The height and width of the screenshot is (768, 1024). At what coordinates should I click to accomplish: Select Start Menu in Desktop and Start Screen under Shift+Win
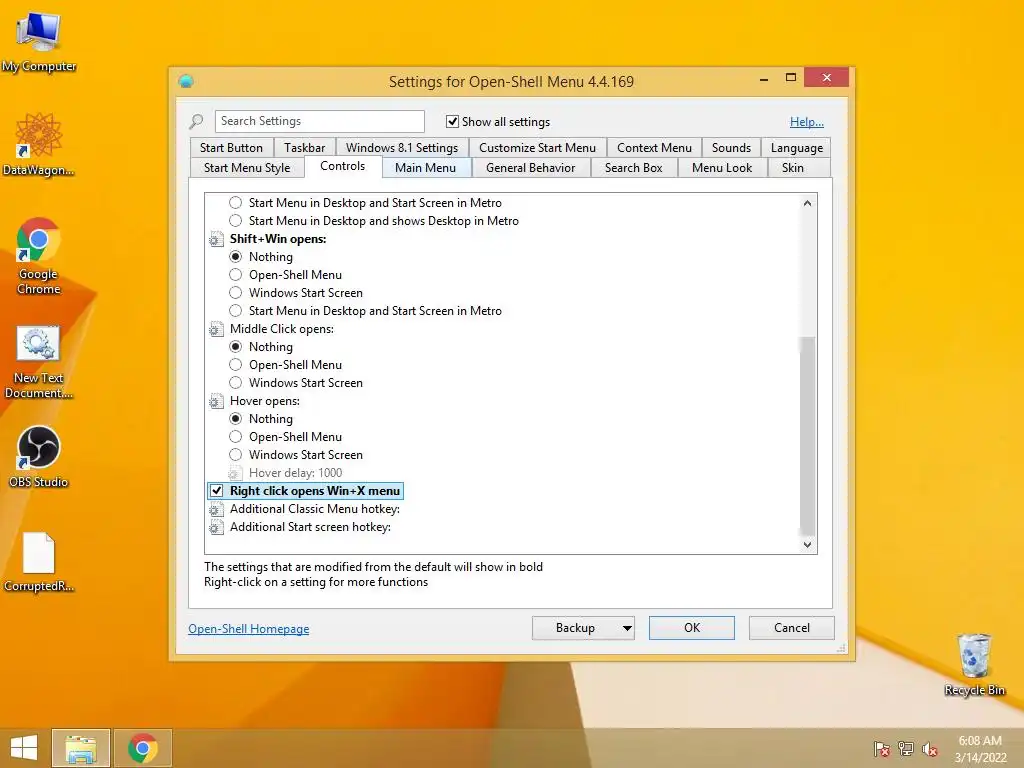(x=236, y=311)
